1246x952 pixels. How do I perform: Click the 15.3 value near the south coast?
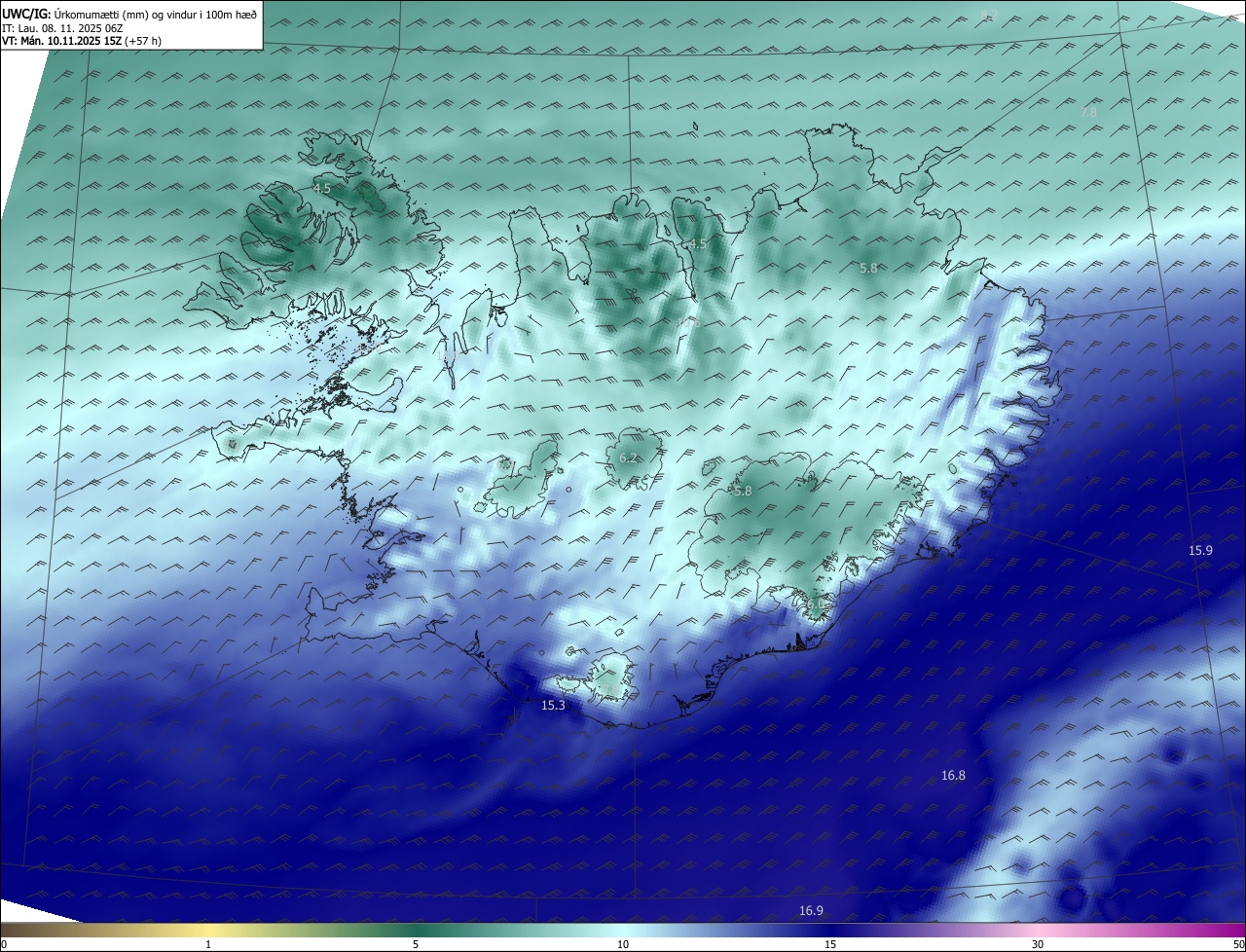click(553, 705)
